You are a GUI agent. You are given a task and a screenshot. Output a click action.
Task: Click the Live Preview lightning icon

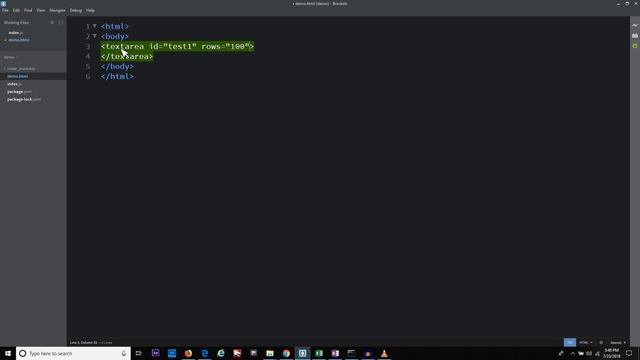click(x=635, y=25)
